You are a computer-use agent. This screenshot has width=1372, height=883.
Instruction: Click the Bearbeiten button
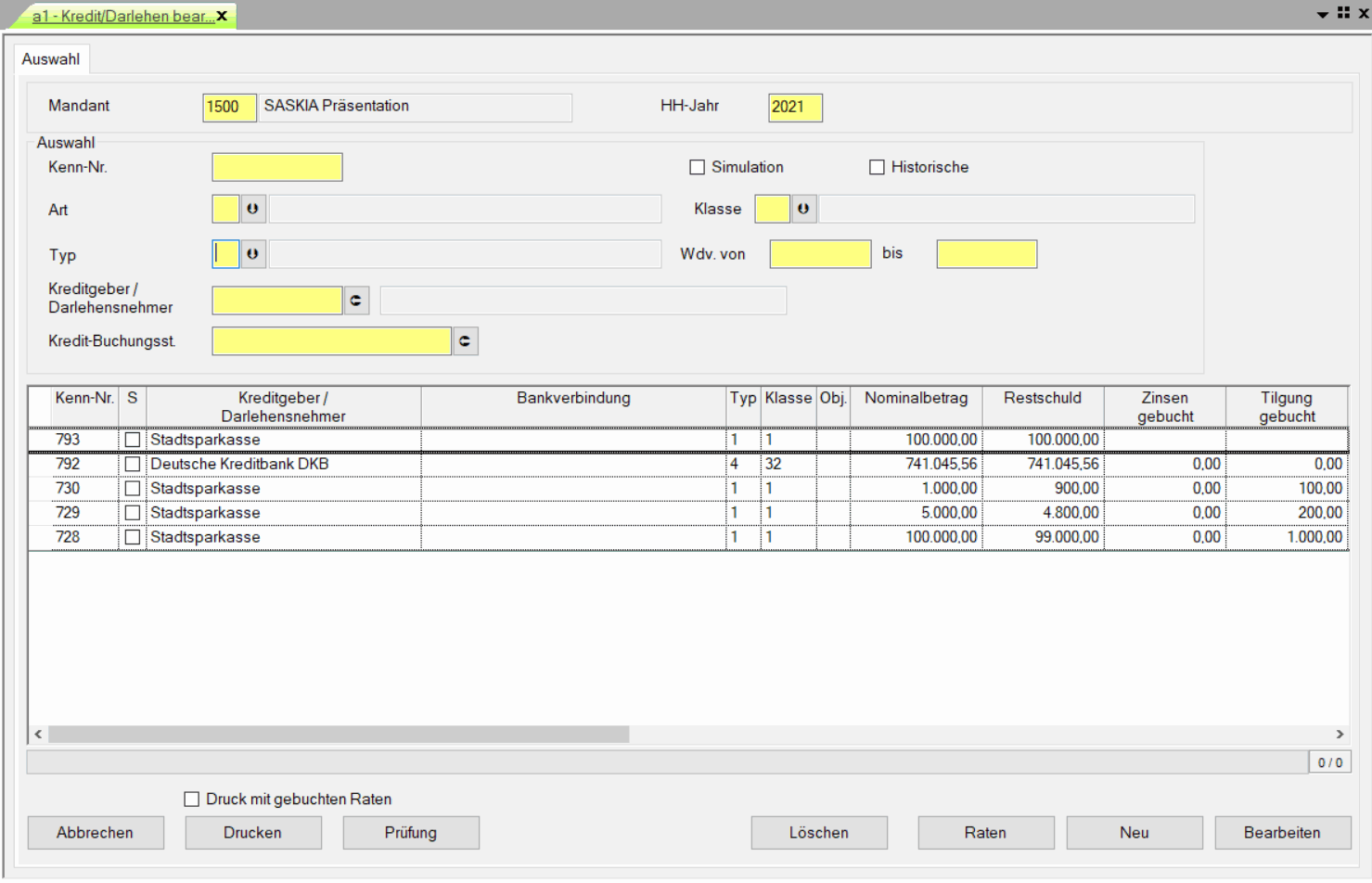tap(1282, 832)
